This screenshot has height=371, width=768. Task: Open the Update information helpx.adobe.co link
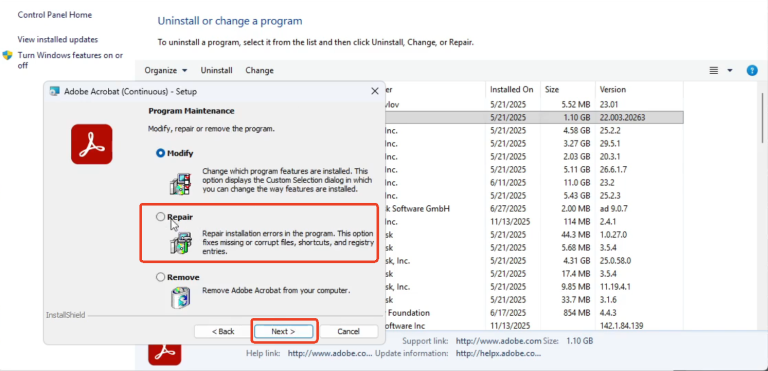(x=498, y=353)
